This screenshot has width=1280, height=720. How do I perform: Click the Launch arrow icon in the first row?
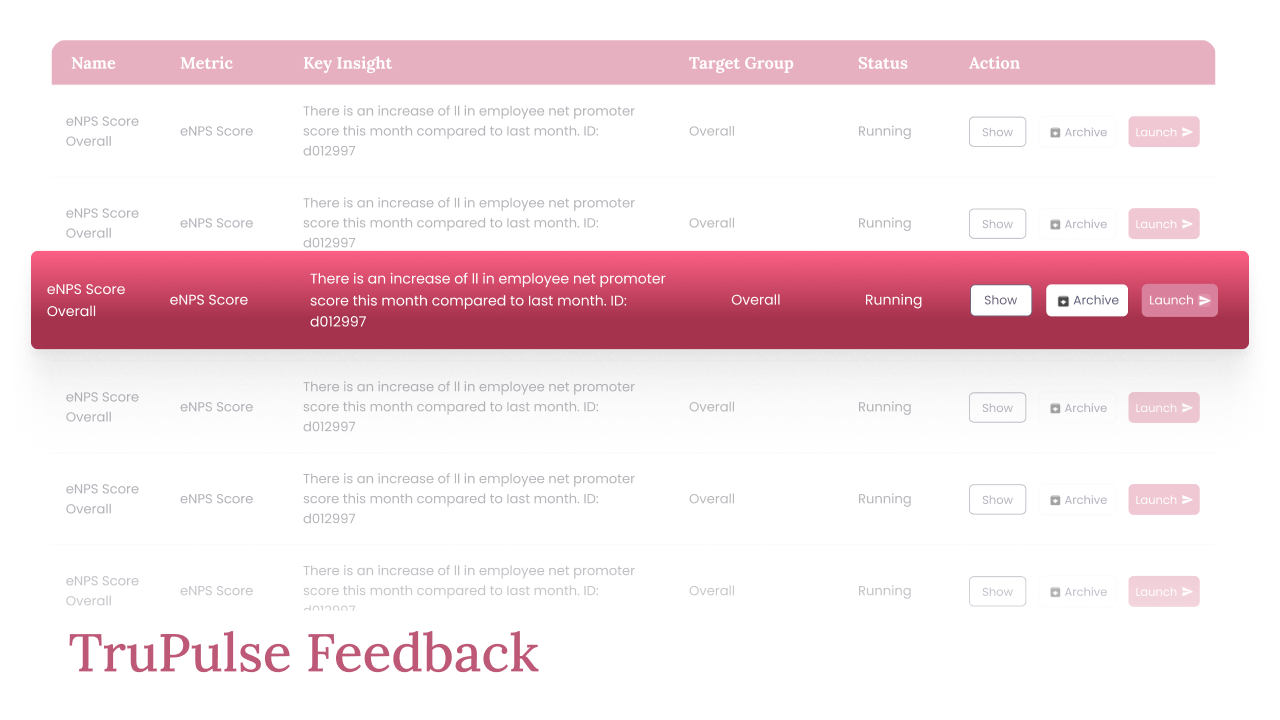1187,132
